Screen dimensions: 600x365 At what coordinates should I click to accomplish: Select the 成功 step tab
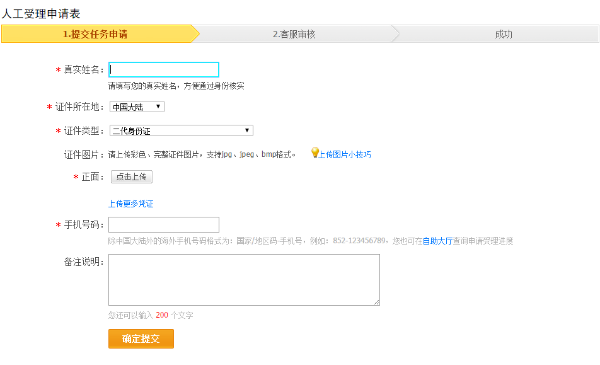(496, 34)
